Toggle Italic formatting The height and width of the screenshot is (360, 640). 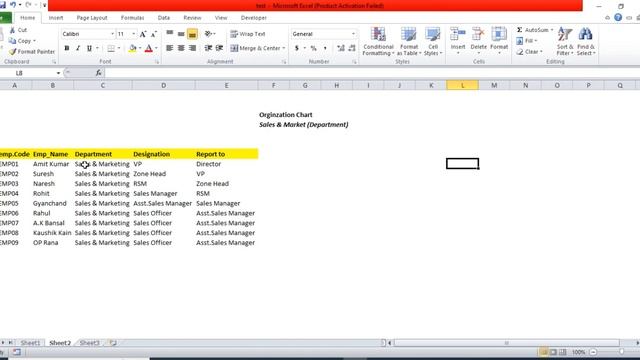click(78, 48)
